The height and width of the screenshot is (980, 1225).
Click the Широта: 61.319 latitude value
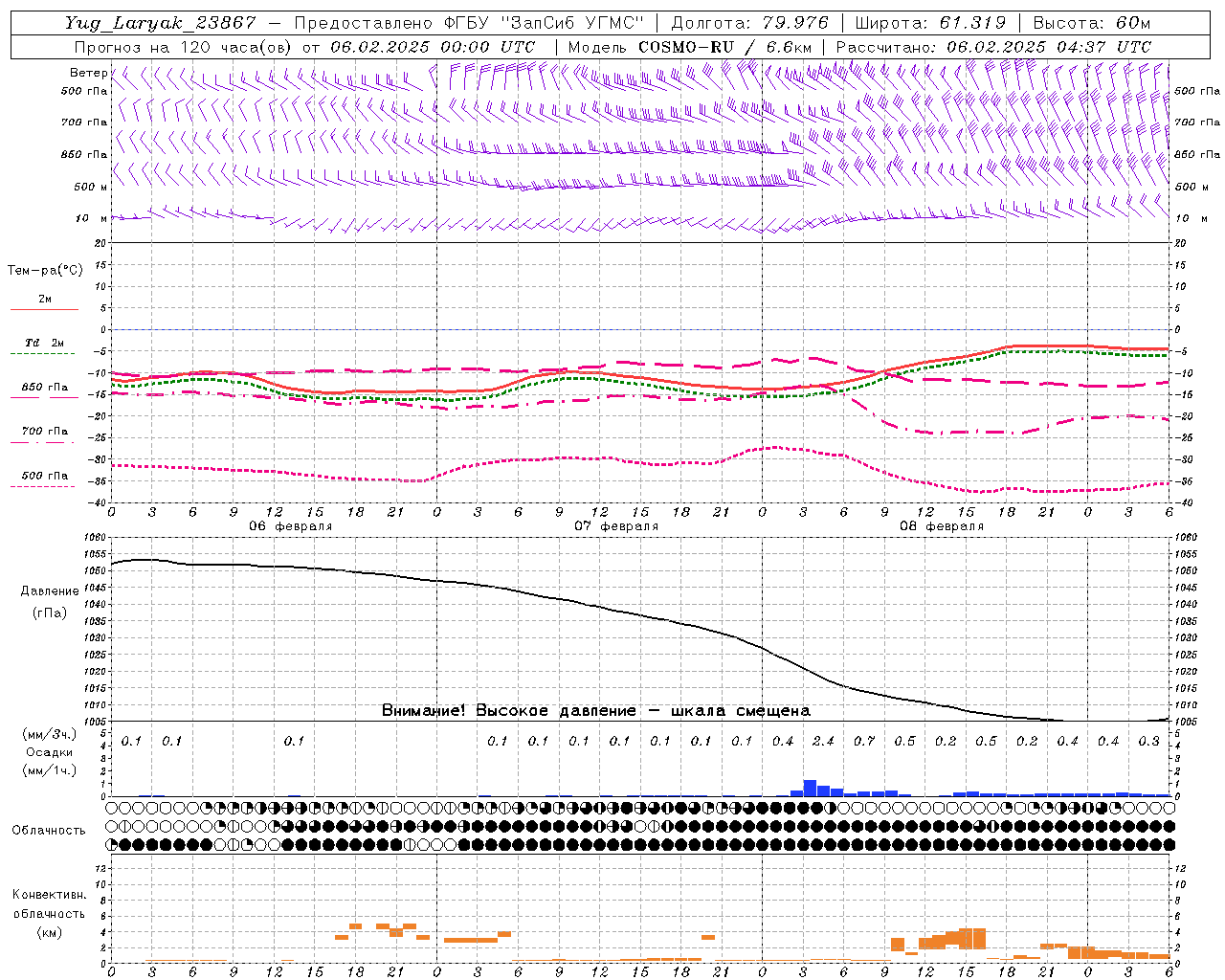(x=930, y=23)
